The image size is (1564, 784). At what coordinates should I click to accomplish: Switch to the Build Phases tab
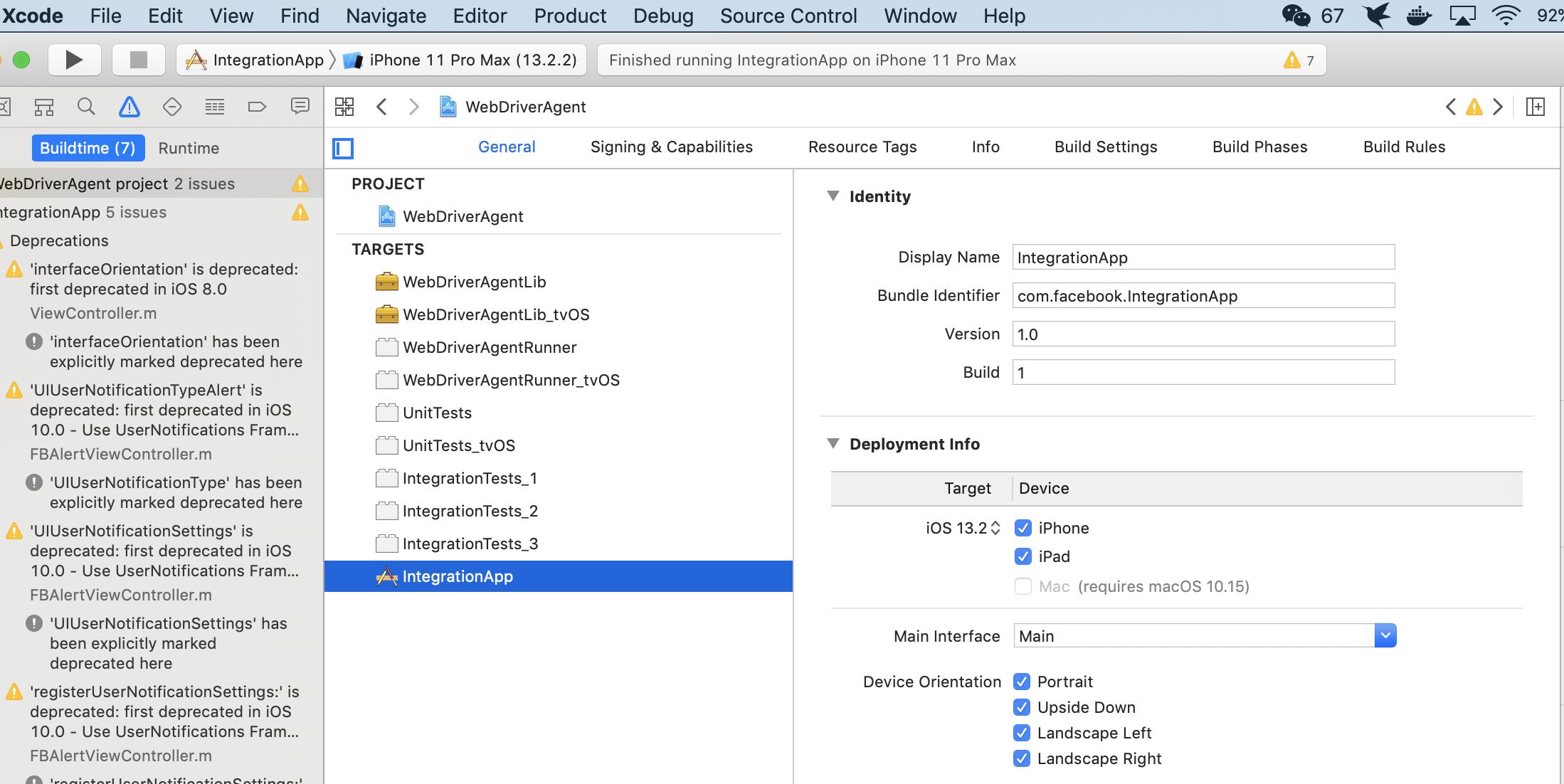pos(1260,147)
